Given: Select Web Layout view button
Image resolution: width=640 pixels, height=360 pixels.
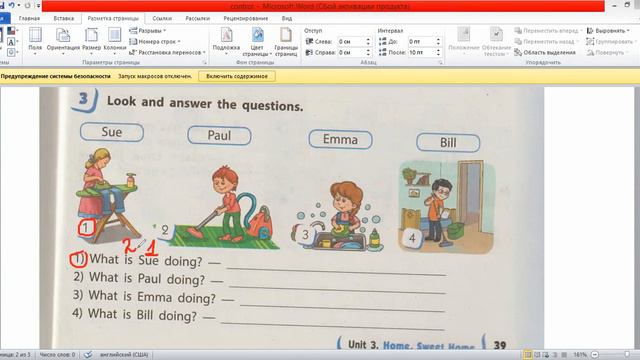Looking at the screenshot, I should point(546,355).
